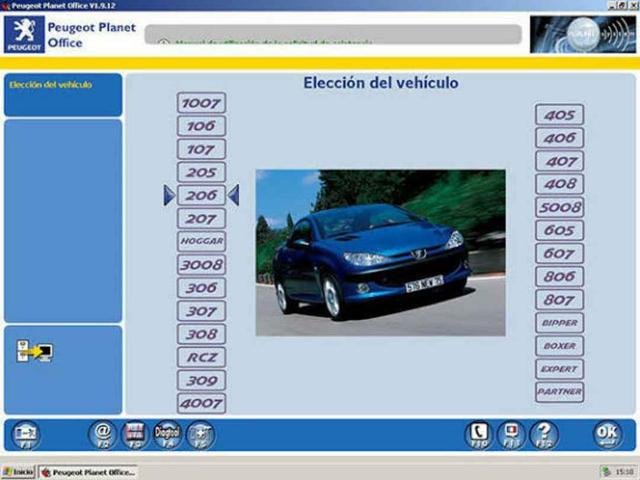Open the Windows Inicio start button
This screenshot has width=640, height=480.
[x=18, y=471]
